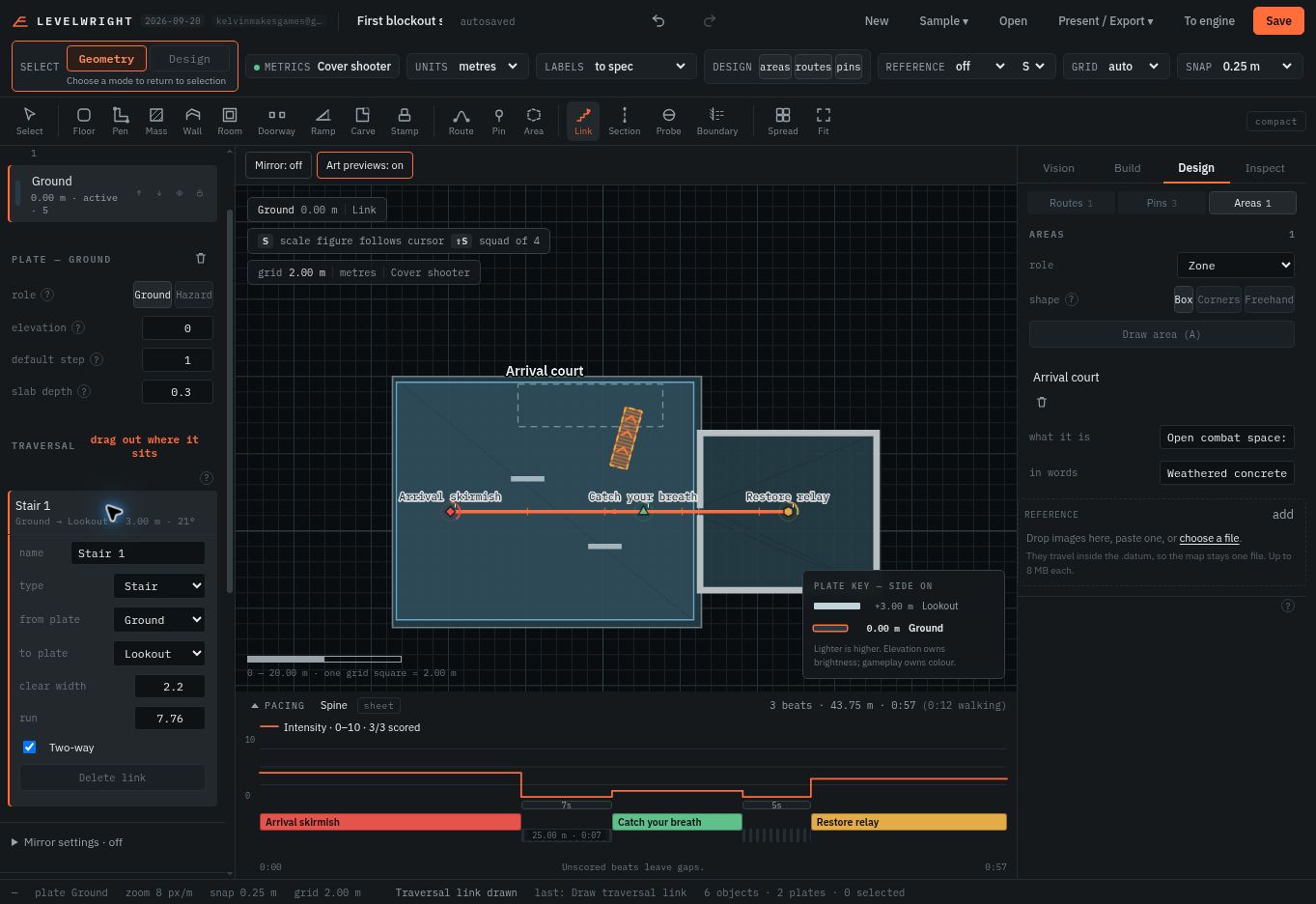Click the choose a file link
The image size is (1316, 904).
click(1209, 538)
